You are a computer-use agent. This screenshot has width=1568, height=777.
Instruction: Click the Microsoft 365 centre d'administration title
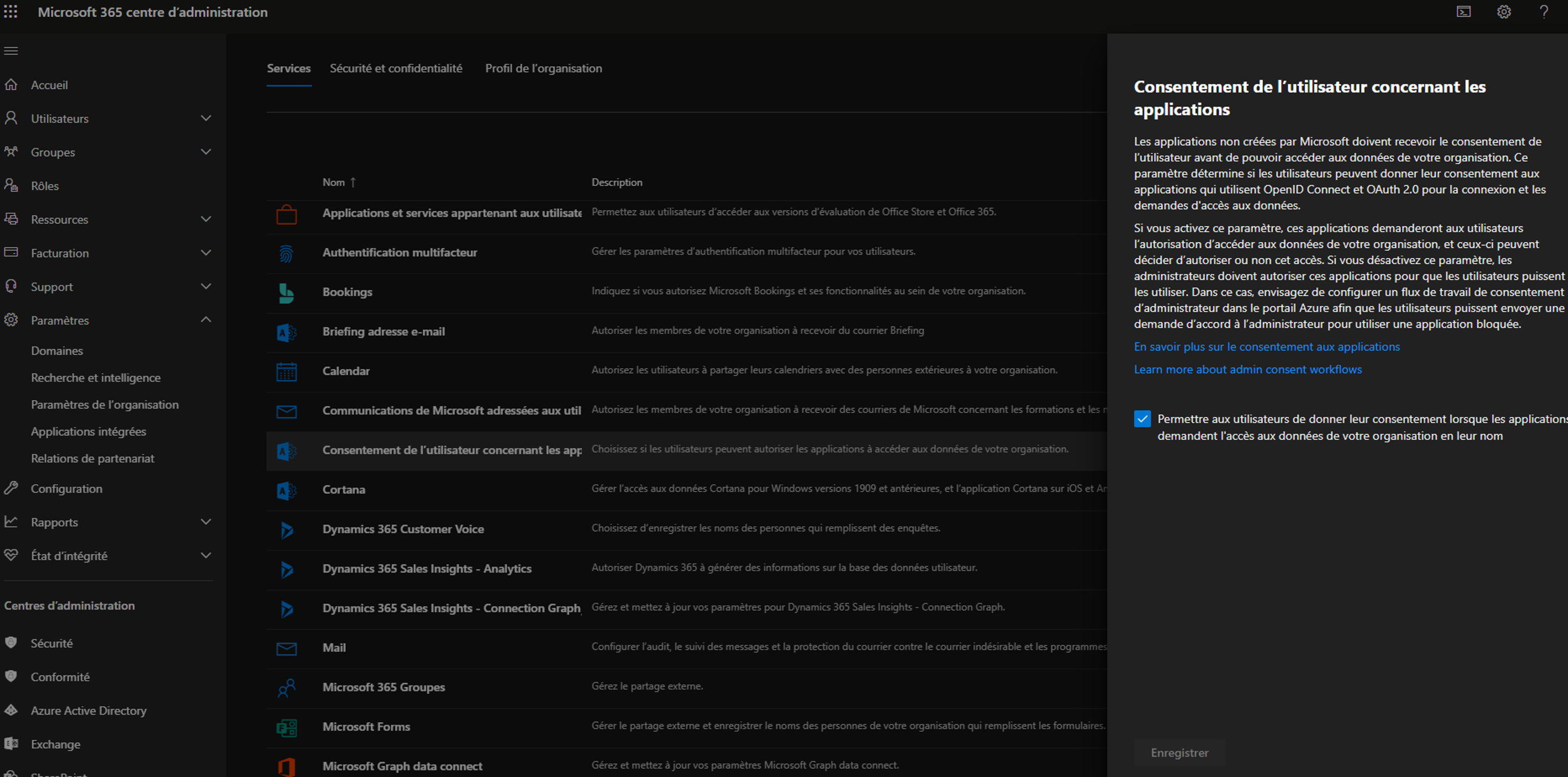click(152, 12)
